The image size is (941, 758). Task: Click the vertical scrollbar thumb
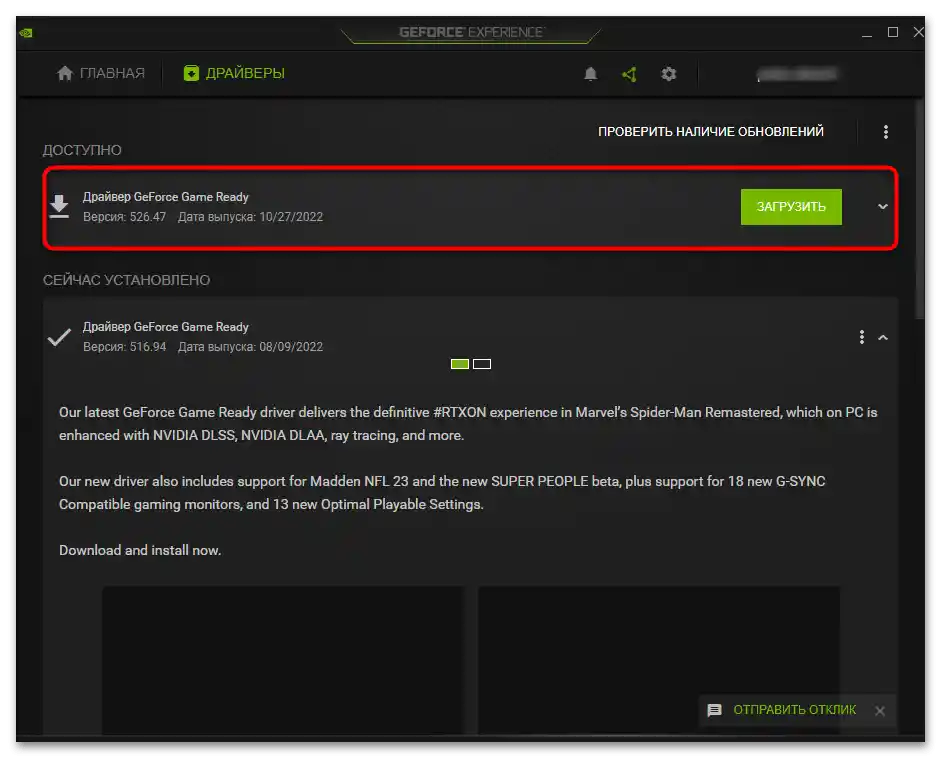(920, 210)
